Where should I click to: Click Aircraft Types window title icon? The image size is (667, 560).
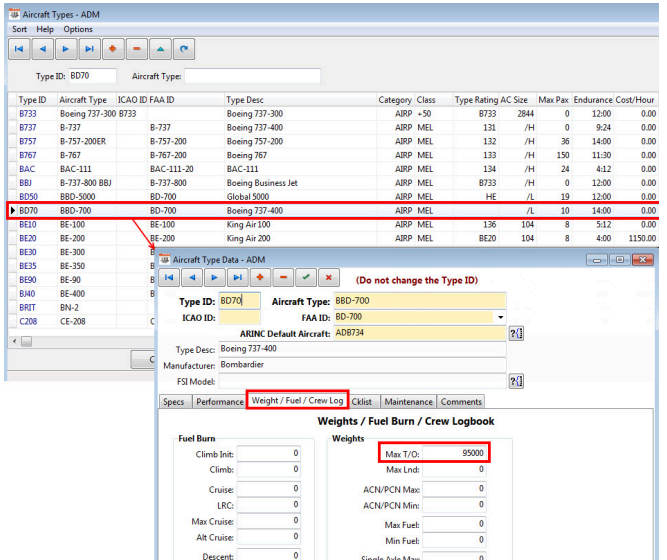tap(14, 14)
